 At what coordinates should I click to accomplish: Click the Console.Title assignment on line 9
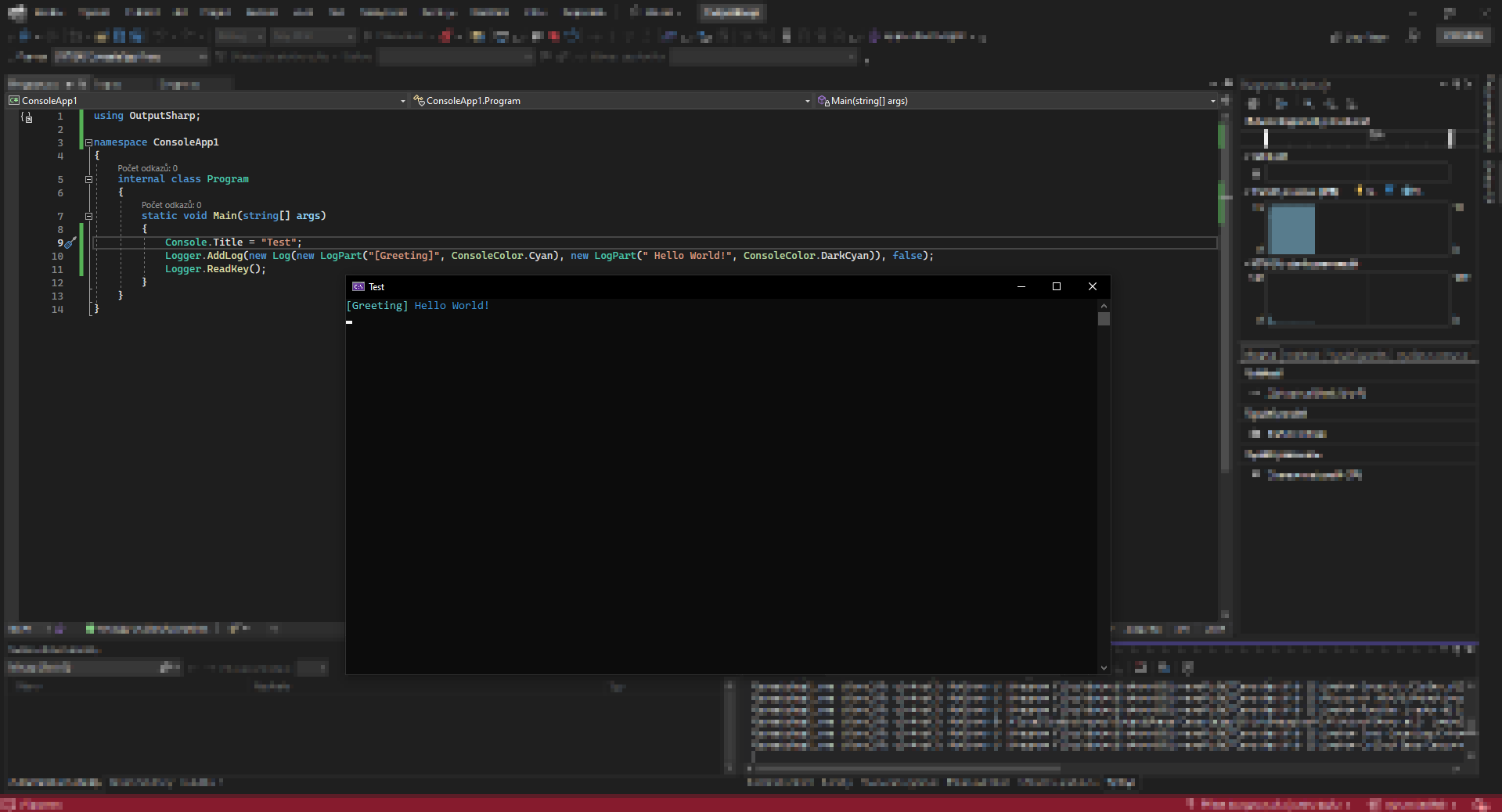233,243
